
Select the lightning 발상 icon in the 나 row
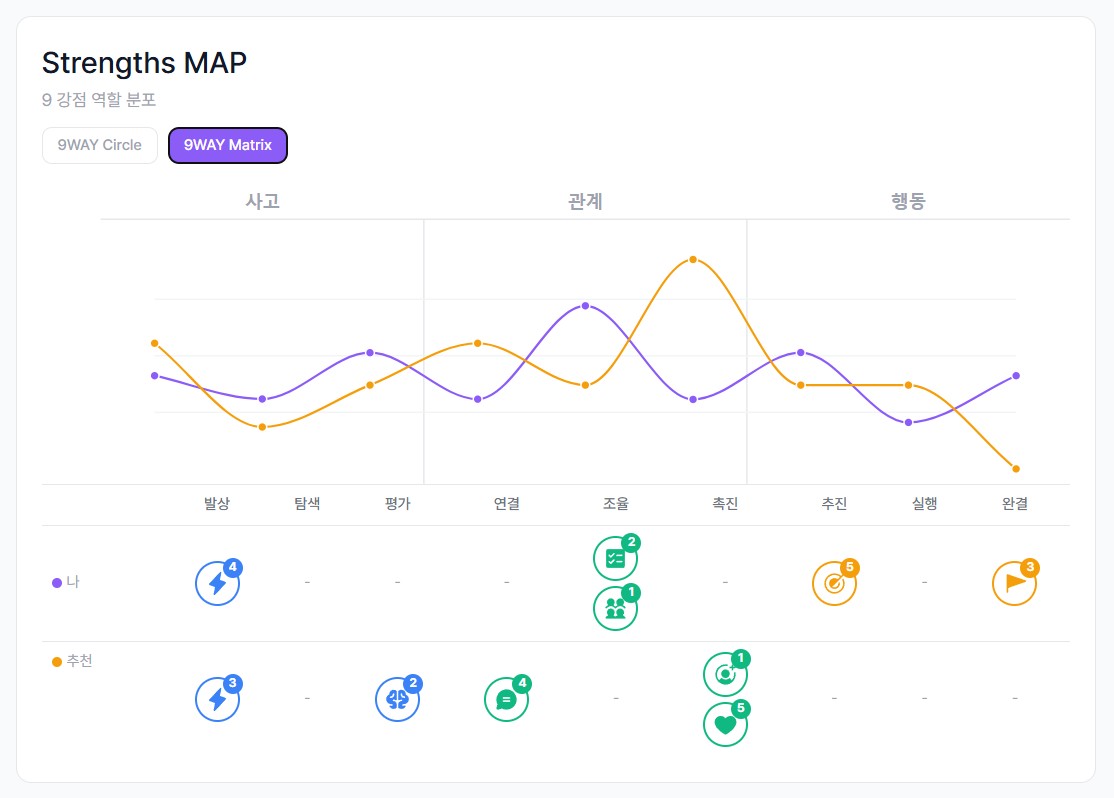tap(217, 583)
